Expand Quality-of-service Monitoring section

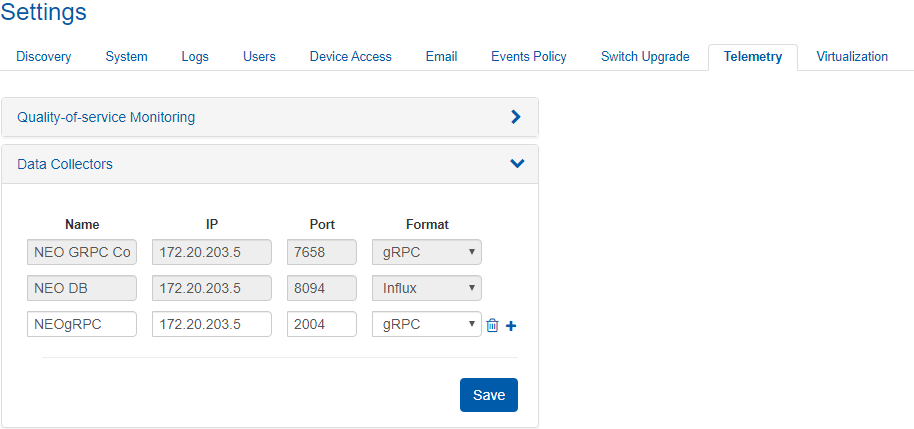coord(516,117)
